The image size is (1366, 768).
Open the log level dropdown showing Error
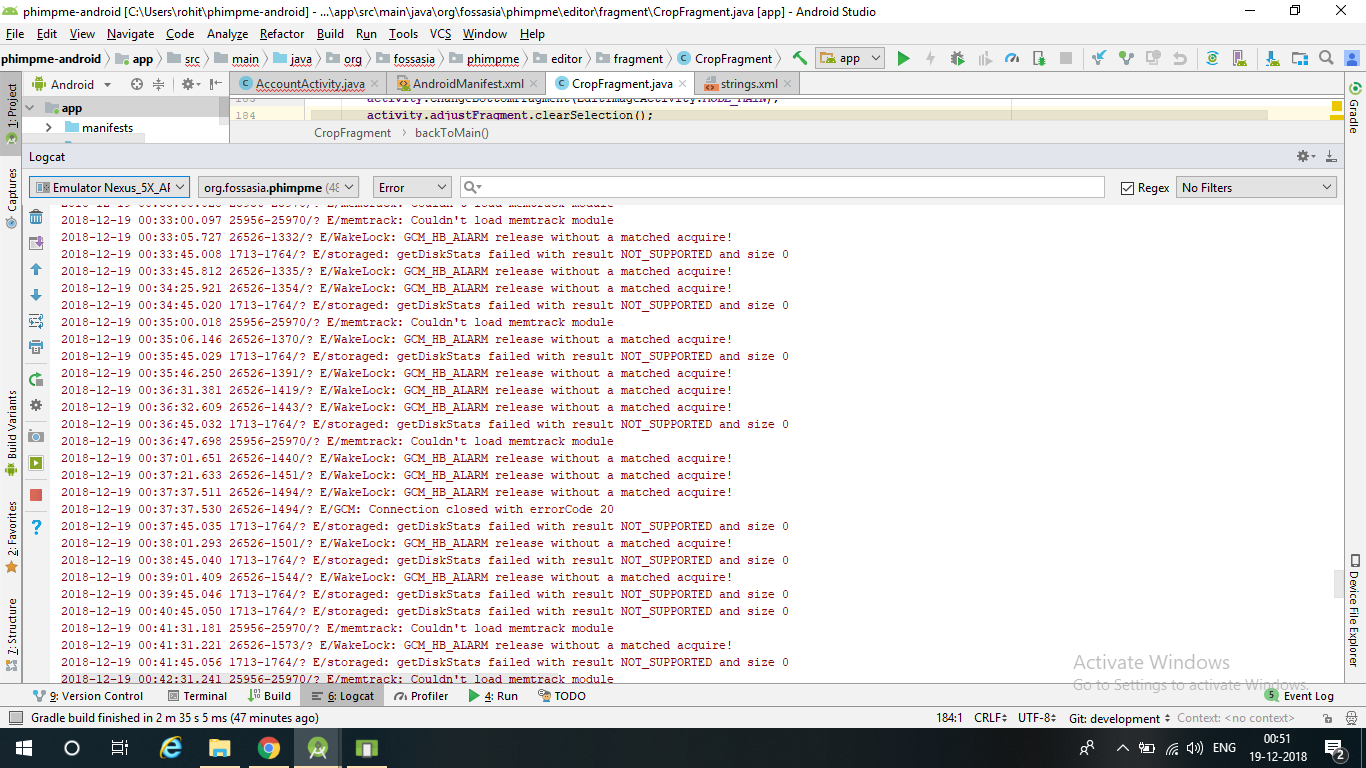pyautogui.click(x=412, y=186)
